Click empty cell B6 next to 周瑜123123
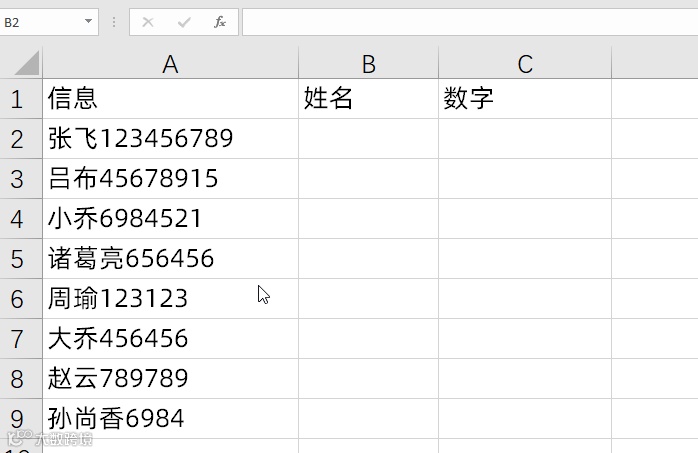698x453 pixels. point(369,299)
